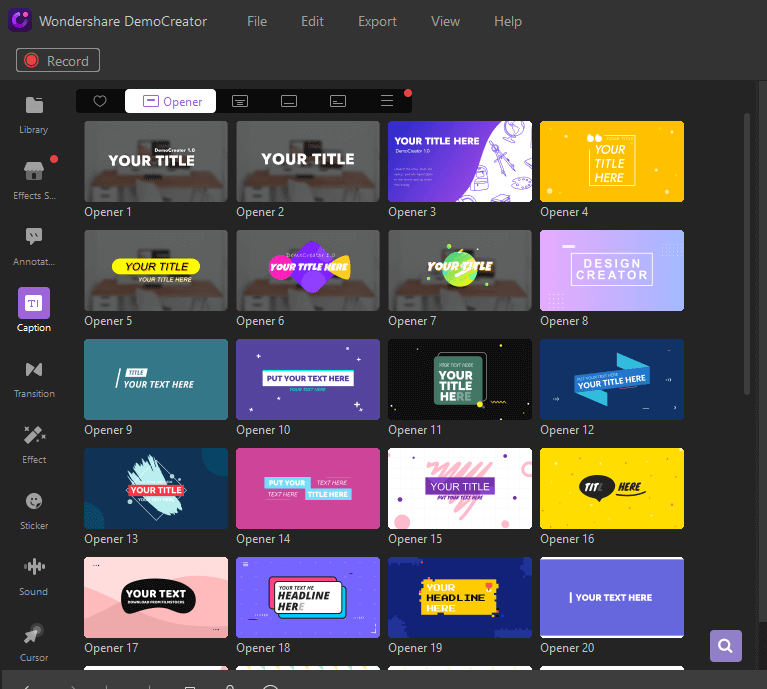Select the Opener 2 thumbnail
The height and width of the screenshot is (689, 767).
pyautogui.click(x=308, y=161)
